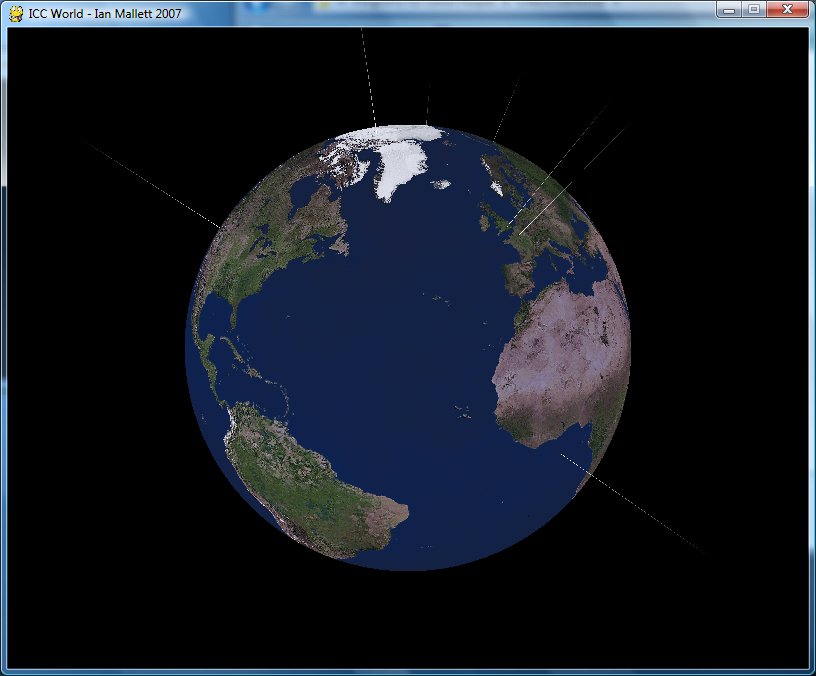Maximize the ICC World window

coord(753,10)
